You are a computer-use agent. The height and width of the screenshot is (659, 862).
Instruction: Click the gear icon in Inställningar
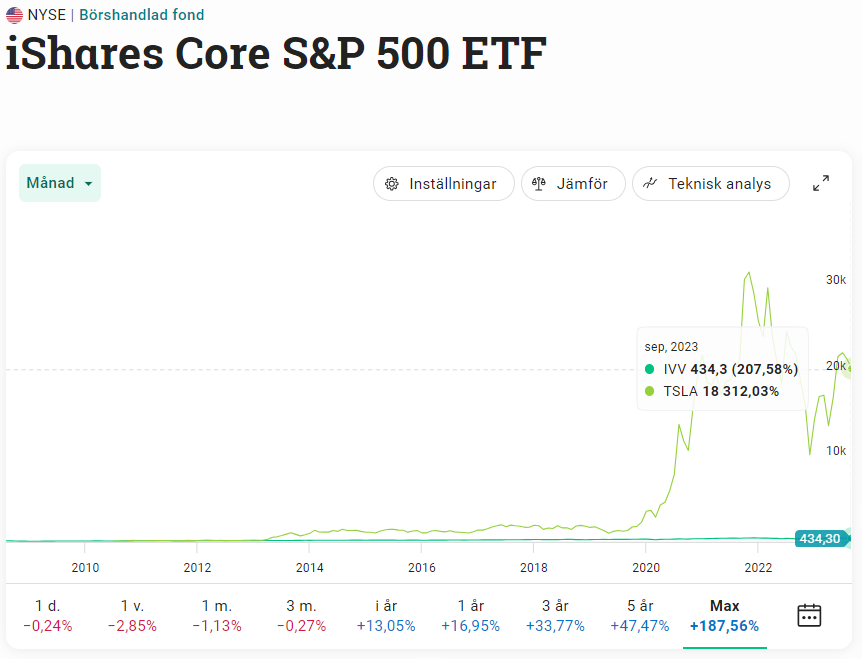[x=392, y=184]
